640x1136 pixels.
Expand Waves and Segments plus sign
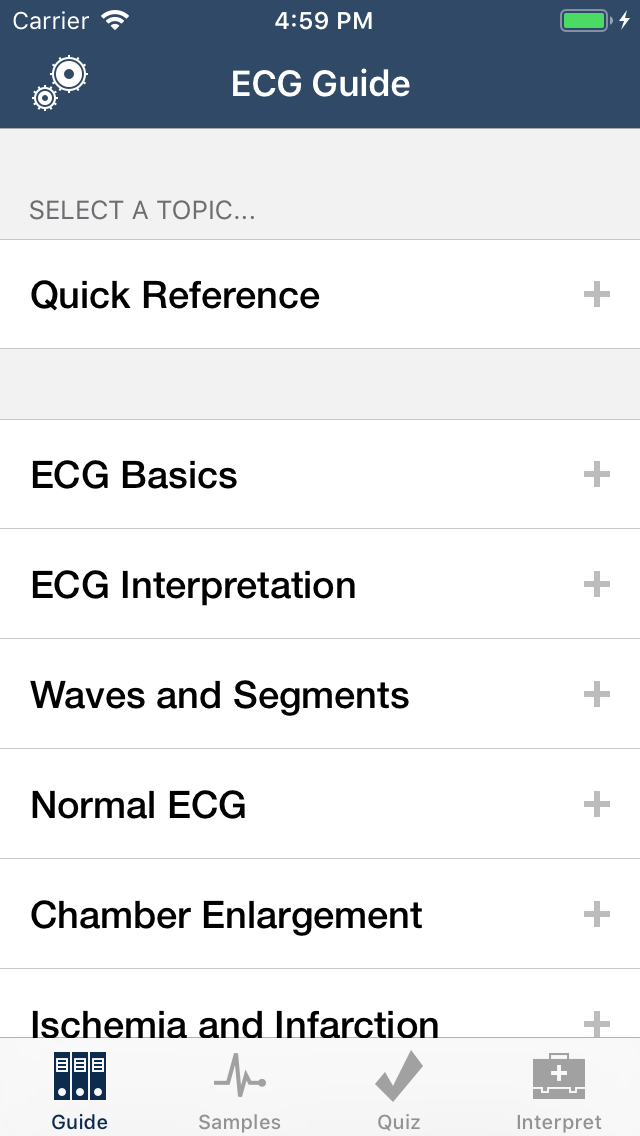tap(597, 695)
